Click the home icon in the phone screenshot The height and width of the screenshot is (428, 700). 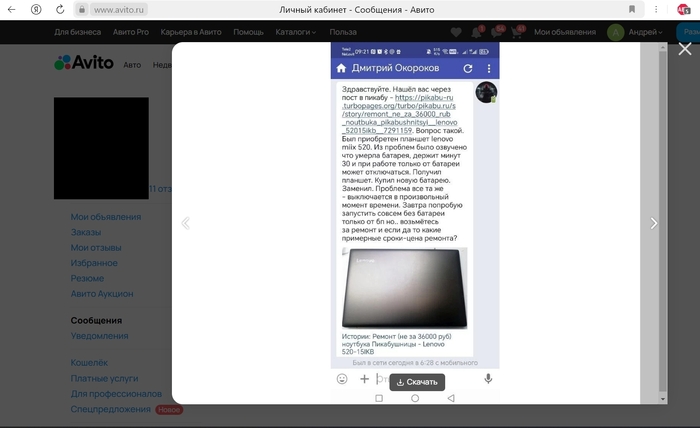[341, 68]
